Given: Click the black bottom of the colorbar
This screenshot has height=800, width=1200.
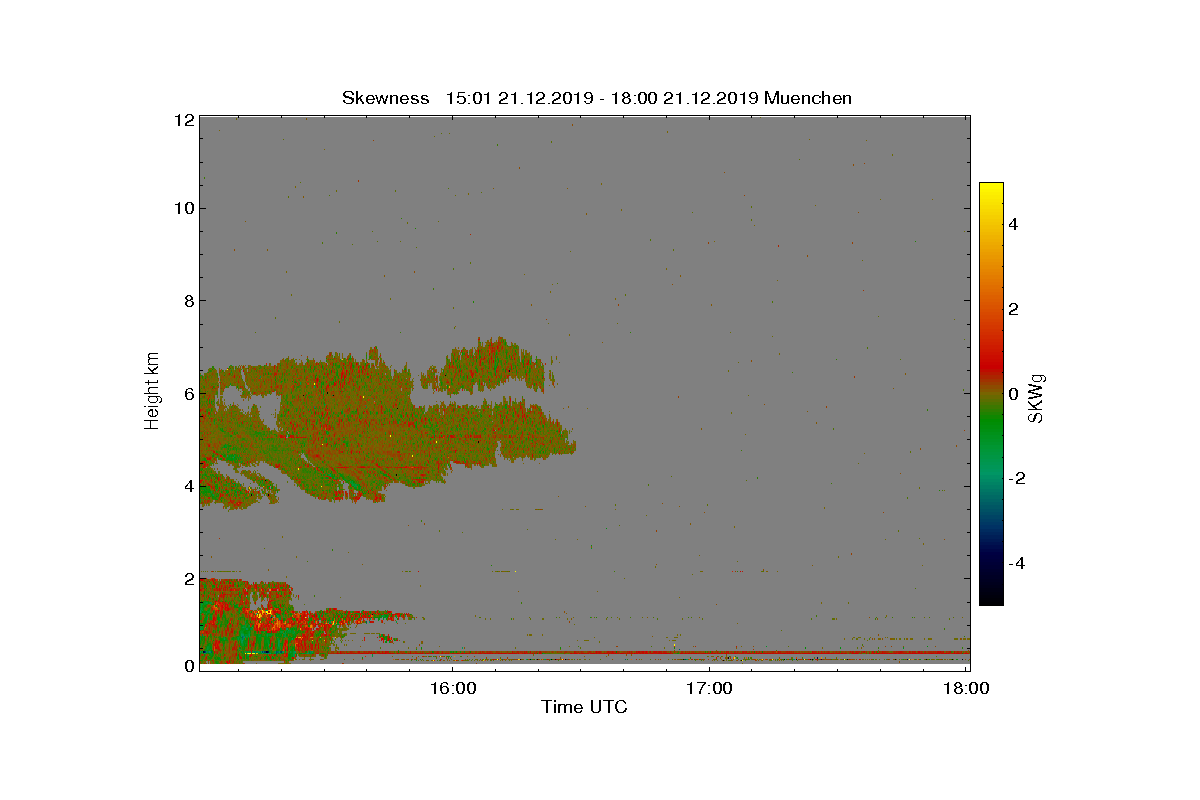Looking at the screenshot, I should click(x=991, y=597).
